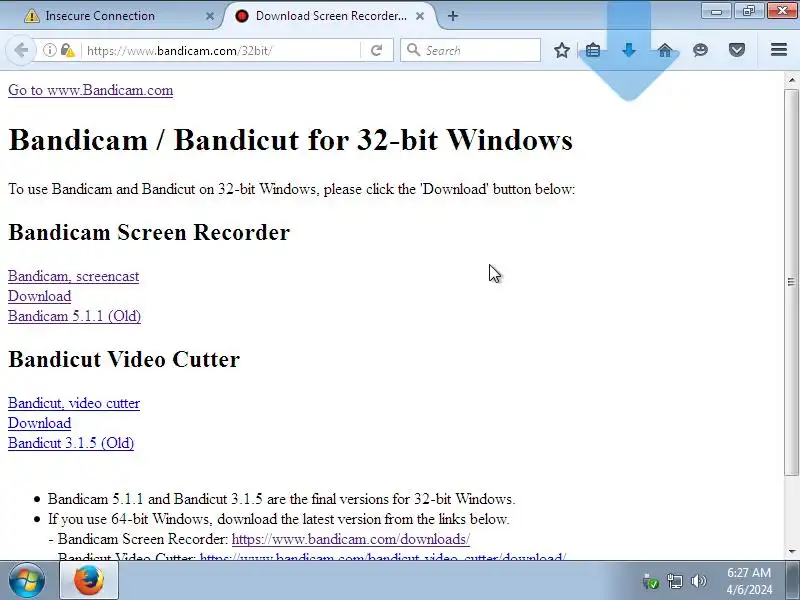
Task: Click the scrollbar down arrow
Action: [x=792, y=552]
